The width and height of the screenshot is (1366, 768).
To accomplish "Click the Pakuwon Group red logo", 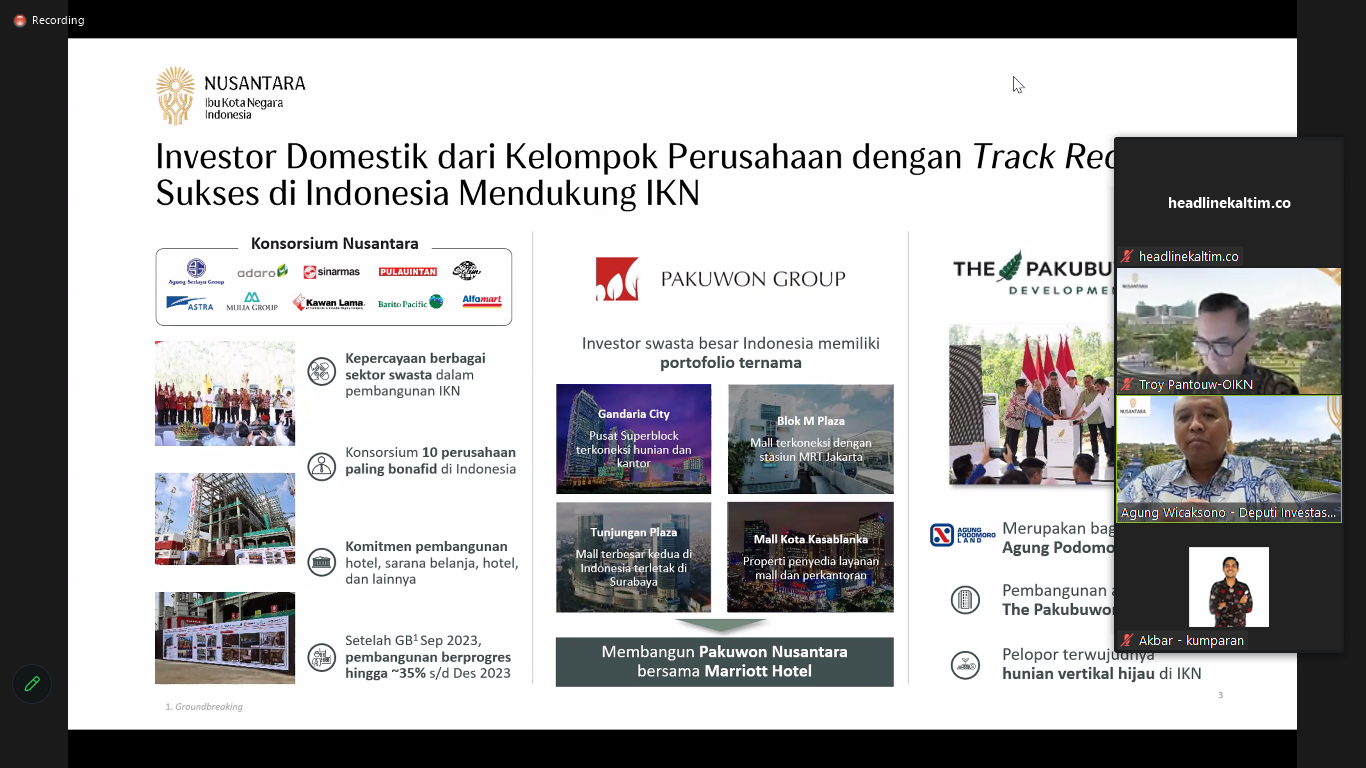I will (617, 279).
